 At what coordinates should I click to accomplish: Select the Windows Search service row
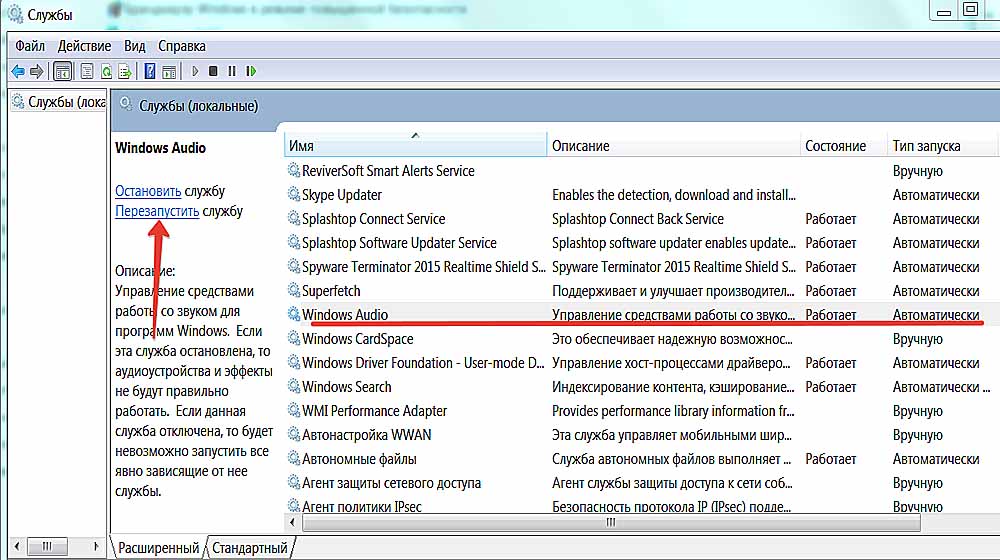click(346, 387)
